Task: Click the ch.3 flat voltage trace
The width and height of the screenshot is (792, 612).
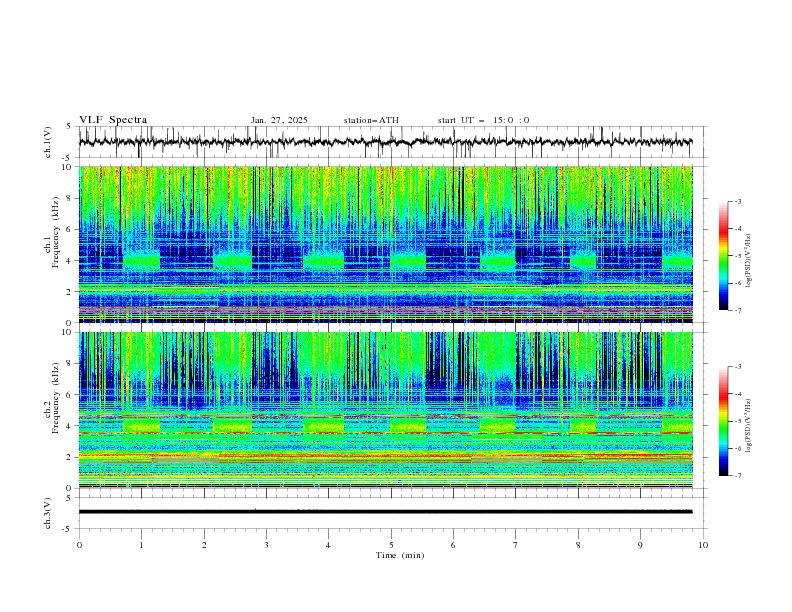Action: [385, 512]
